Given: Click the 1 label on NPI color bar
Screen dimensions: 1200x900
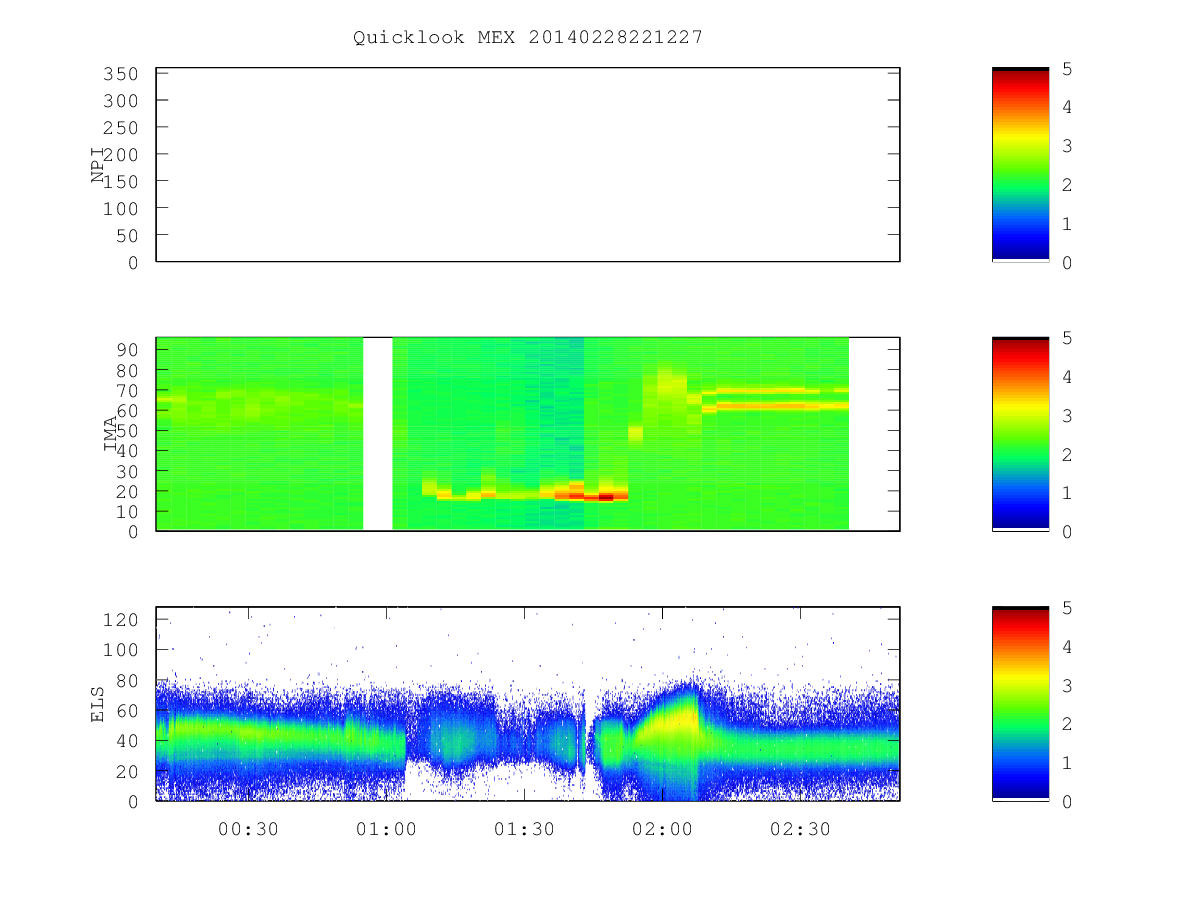Looking at the screenshot, I should coord(1068,224).
